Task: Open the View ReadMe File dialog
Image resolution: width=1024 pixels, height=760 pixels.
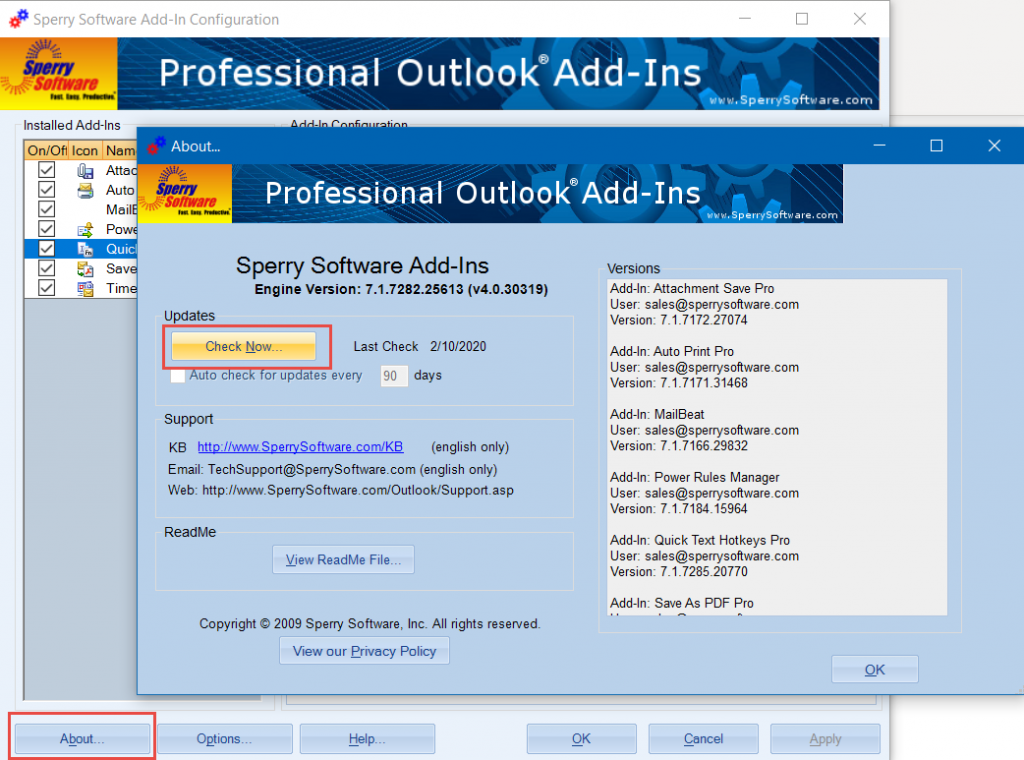Action: click(x=343, y=559)
